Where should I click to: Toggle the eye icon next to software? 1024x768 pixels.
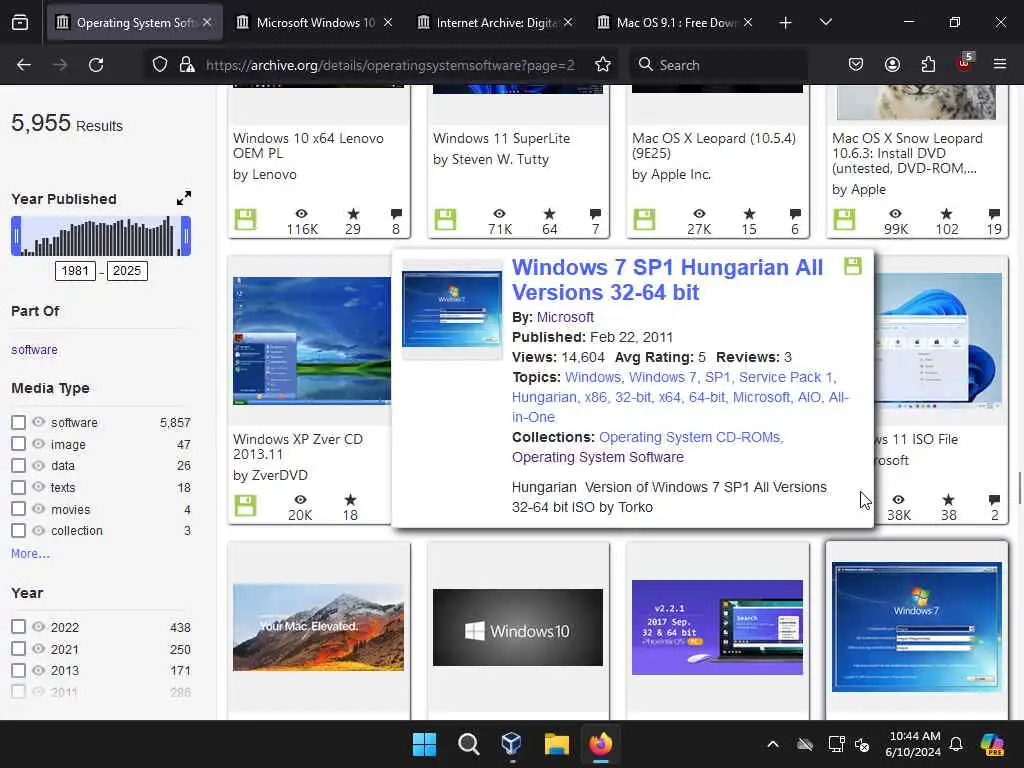coord(39,422)
